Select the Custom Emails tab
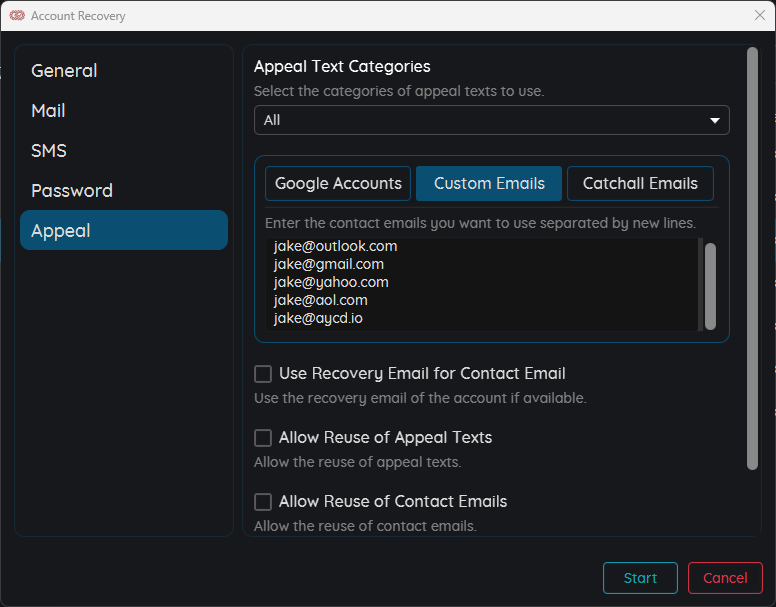 pos(489,184)
